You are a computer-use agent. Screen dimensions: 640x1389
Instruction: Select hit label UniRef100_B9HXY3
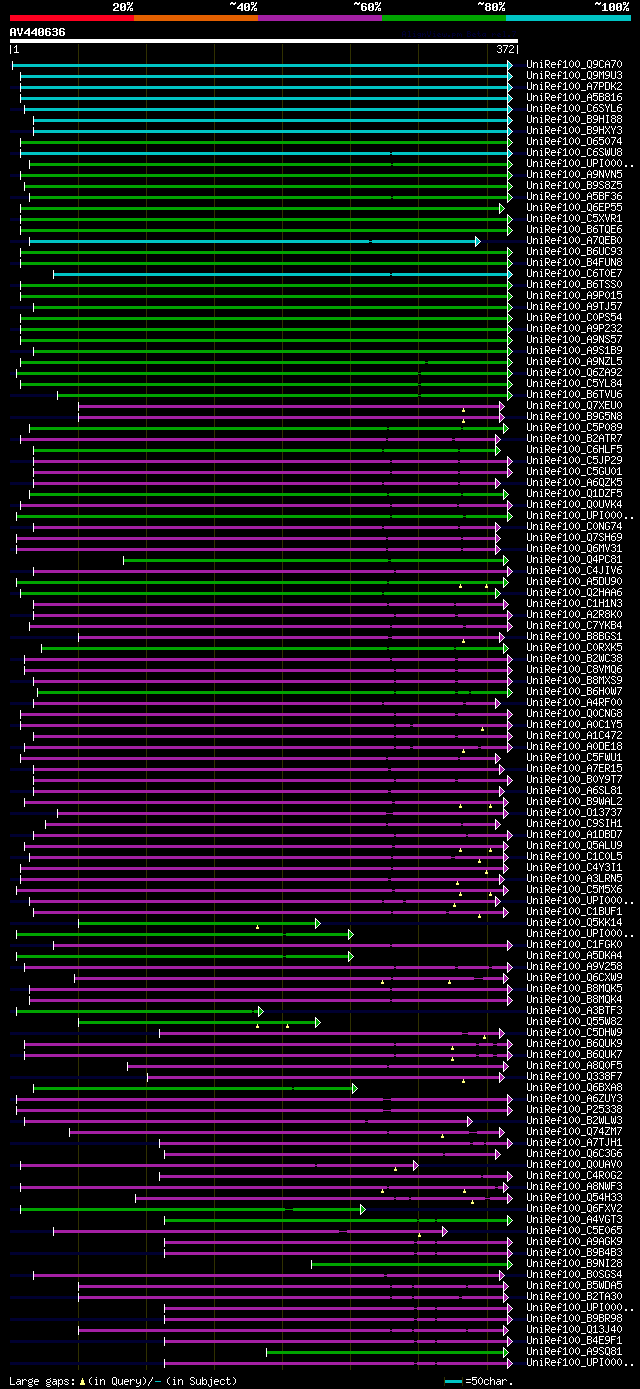tap(574, 131)
